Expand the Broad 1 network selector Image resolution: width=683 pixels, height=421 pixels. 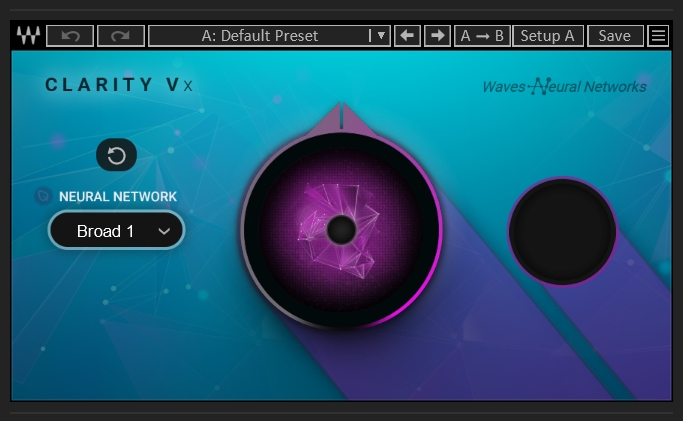116,230
